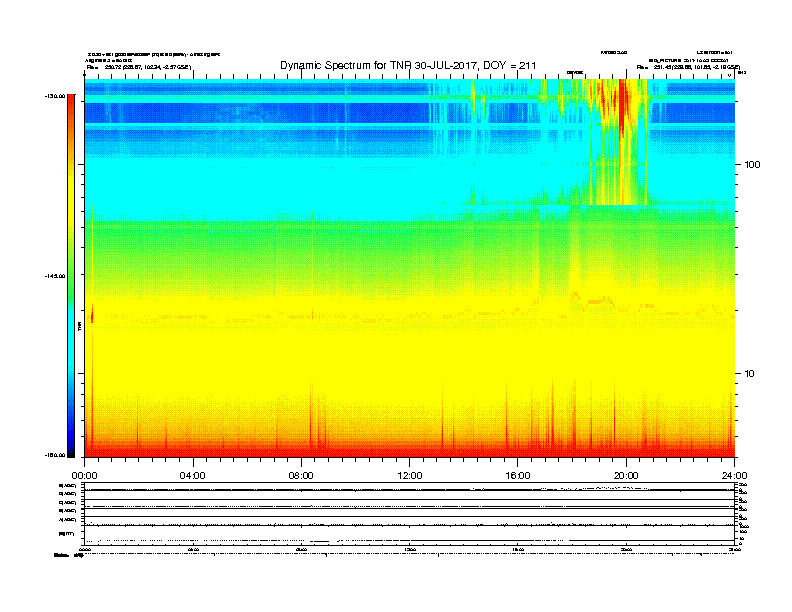792x612 pixels.
Task: Click the -160.00 colorbar bottom value
Action: [x=55, y=455]
